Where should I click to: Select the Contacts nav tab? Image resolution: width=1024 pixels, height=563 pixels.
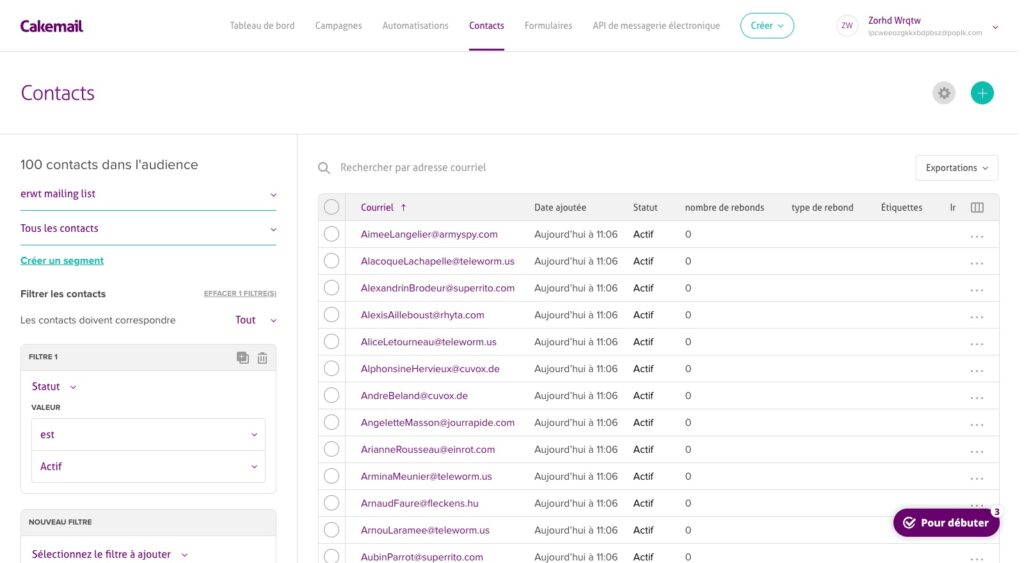(x=487, y=25)
